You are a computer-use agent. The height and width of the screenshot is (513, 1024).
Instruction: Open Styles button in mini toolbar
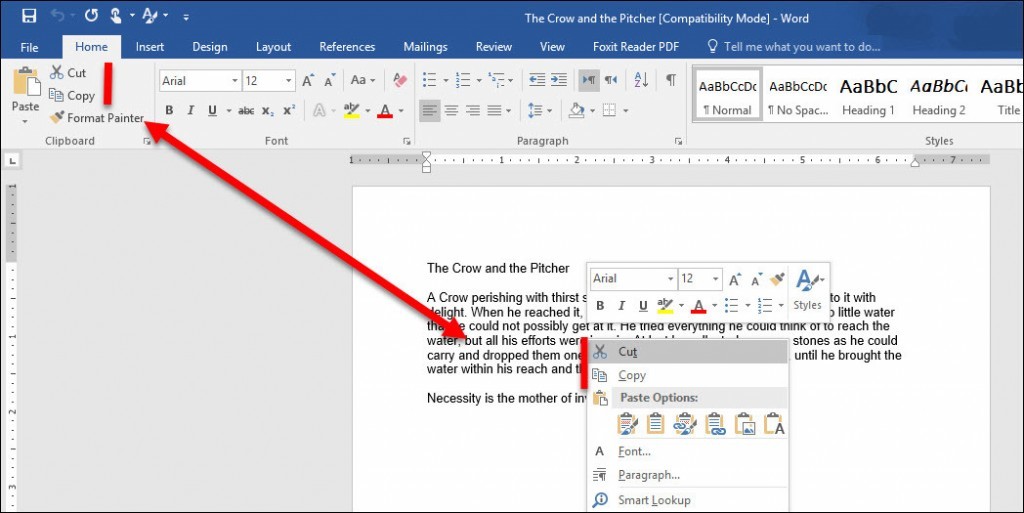(x=808, y=290)
